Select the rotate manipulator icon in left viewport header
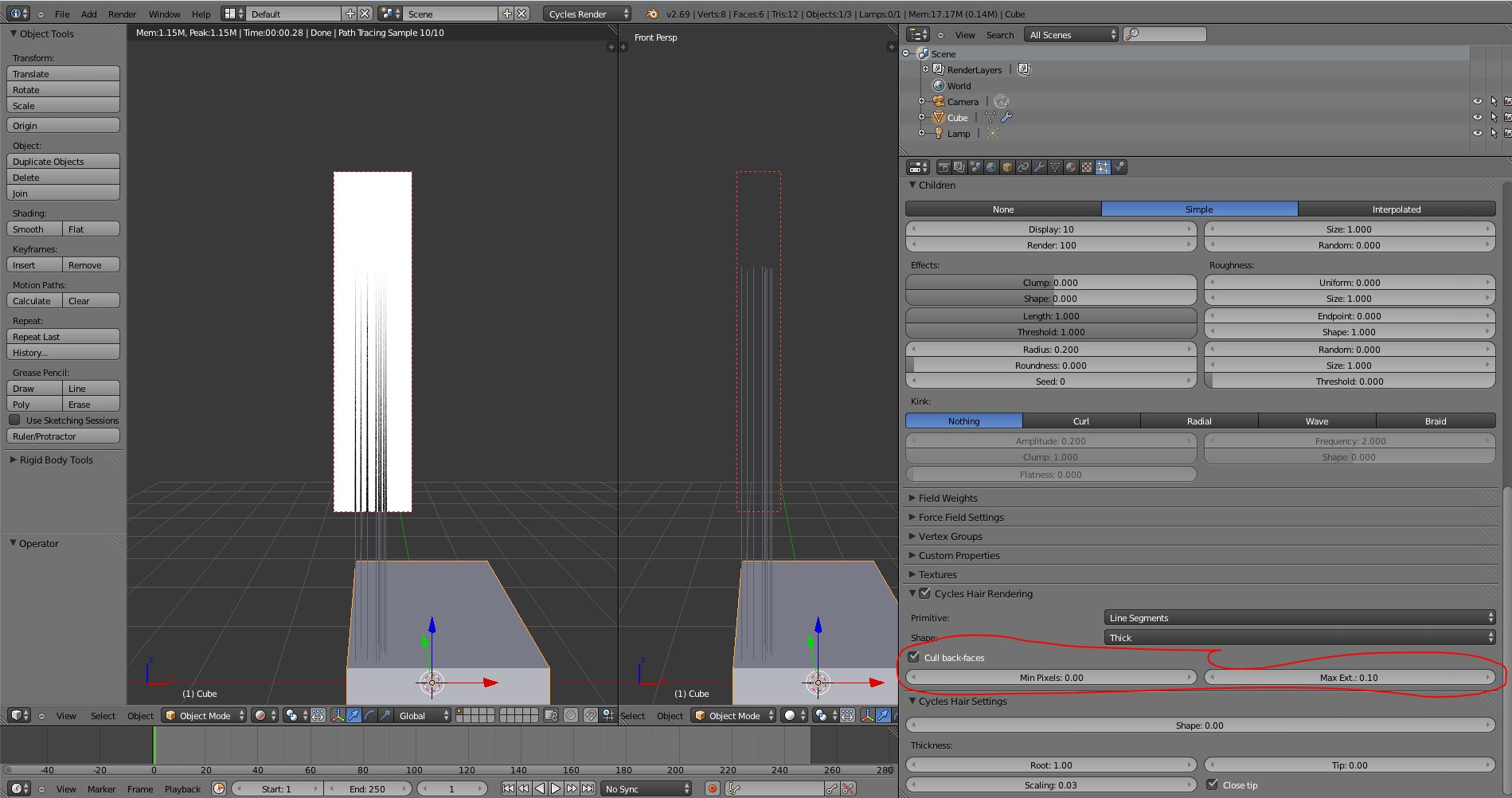 click(x=369, y=715)
